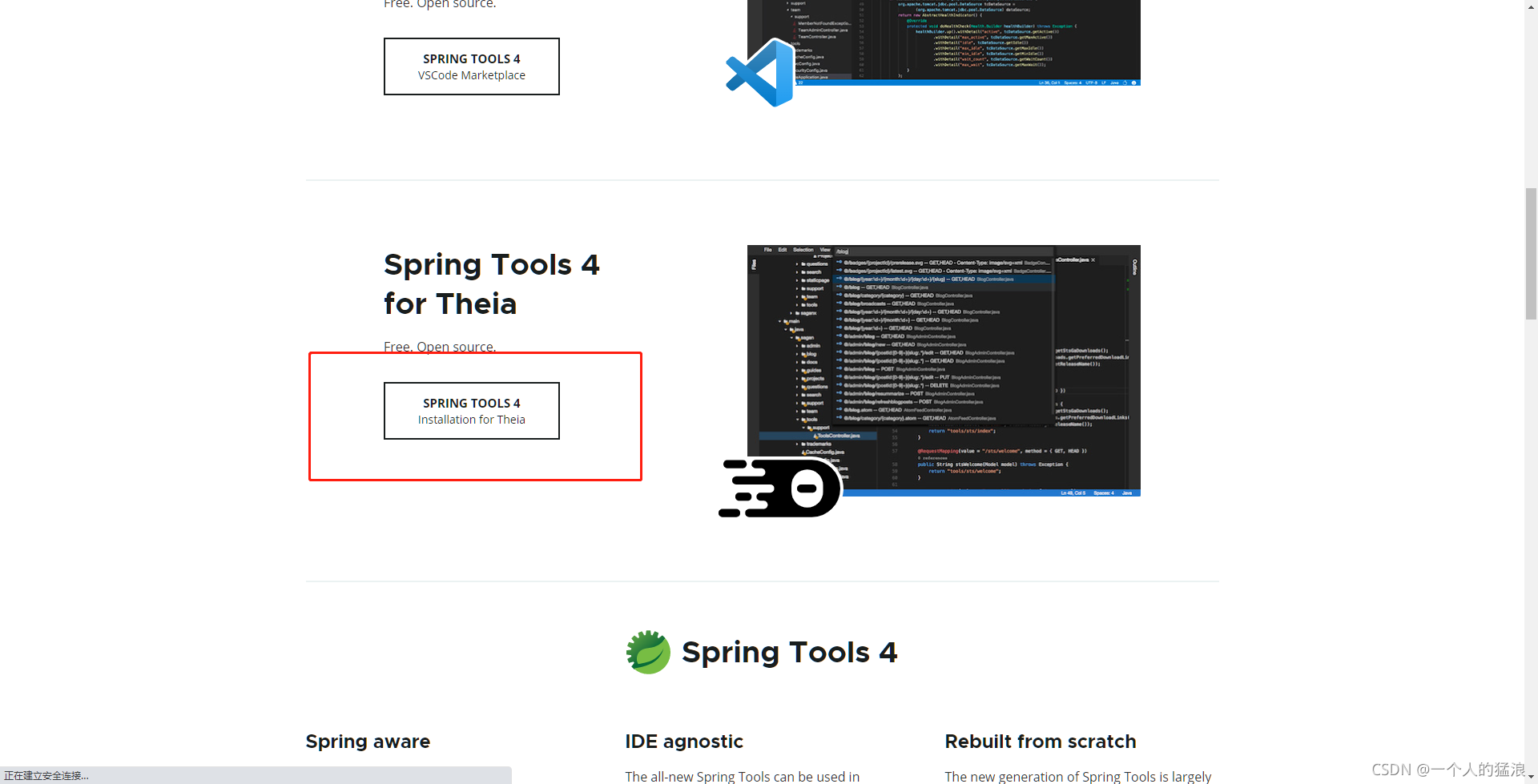Click the IDE agnostic heading
1538x784 pixels.
click(x=684, y=742)
